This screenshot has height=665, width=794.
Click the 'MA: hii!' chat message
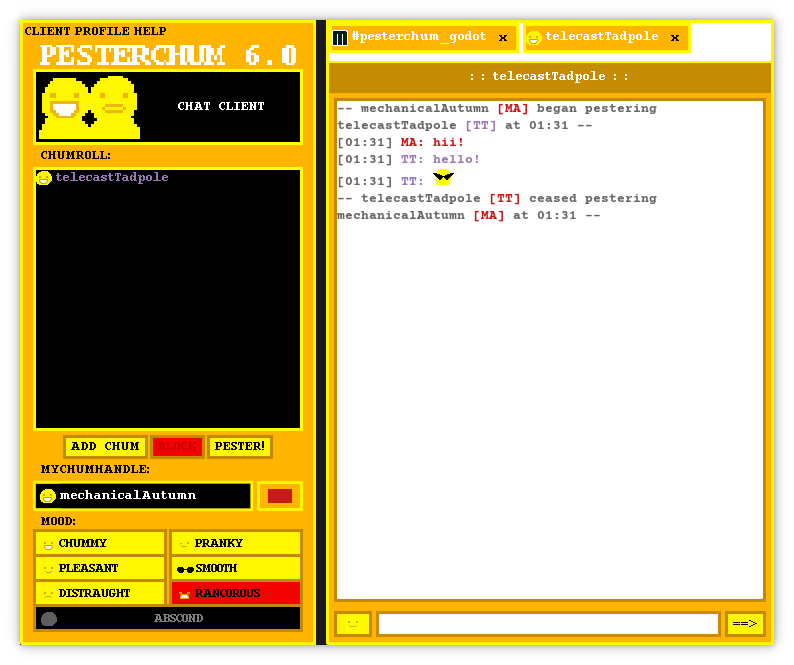[x=432, y=142]
